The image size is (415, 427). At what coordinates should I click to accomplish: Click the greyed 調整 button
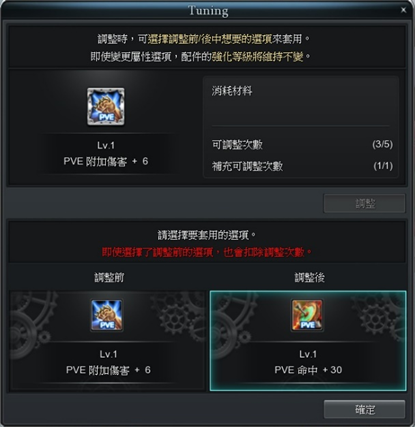pyautogui.click(x=365, y=203)
